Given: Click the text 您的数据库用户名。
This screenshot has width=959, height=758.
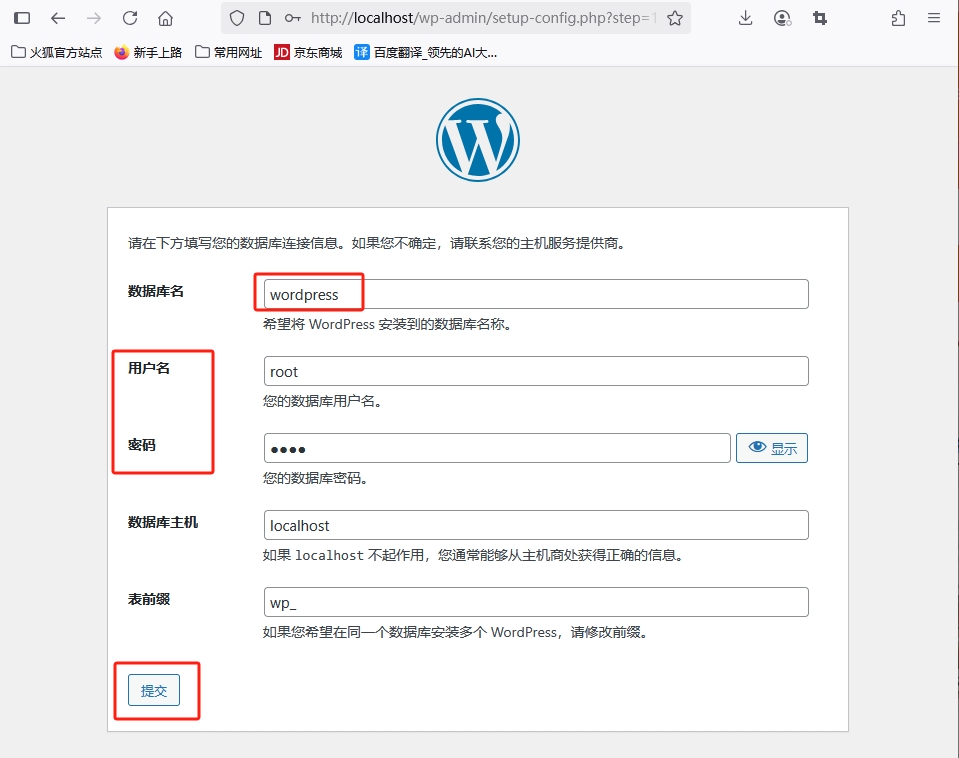Looking at the screenshot, I should click(x=322, y=401).
